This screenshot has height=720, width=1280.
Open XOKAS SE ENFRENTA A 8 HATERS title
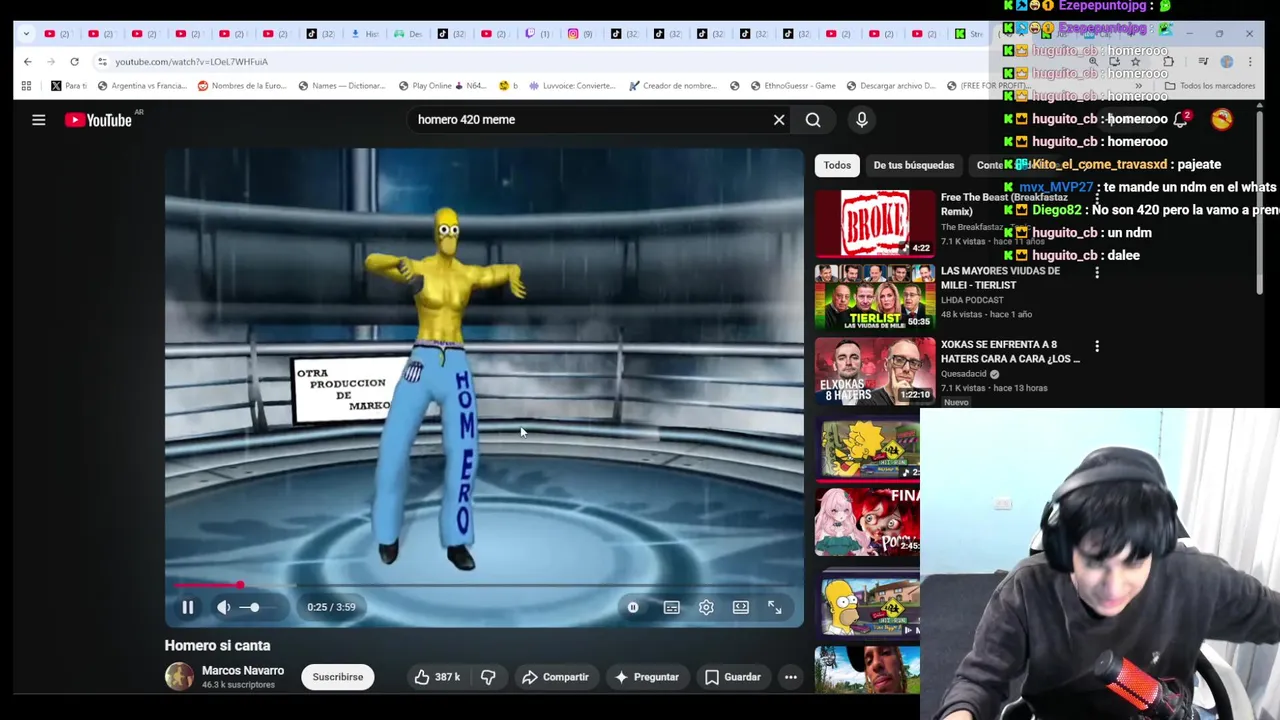1010,351
